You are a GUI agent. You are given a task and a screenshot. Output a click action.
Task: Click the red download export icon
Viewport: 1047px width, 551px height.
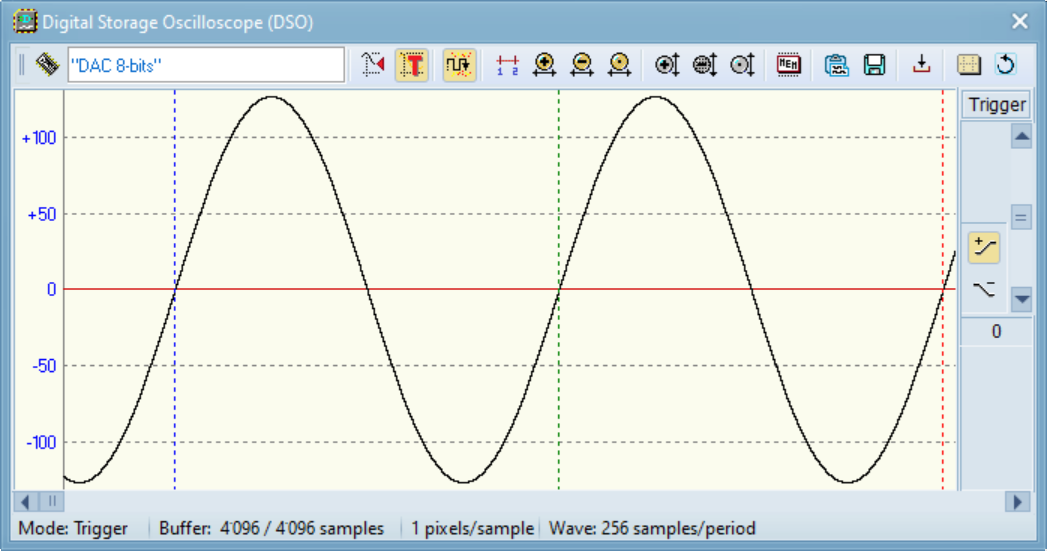pyautogui.click(x=921, y=65)
